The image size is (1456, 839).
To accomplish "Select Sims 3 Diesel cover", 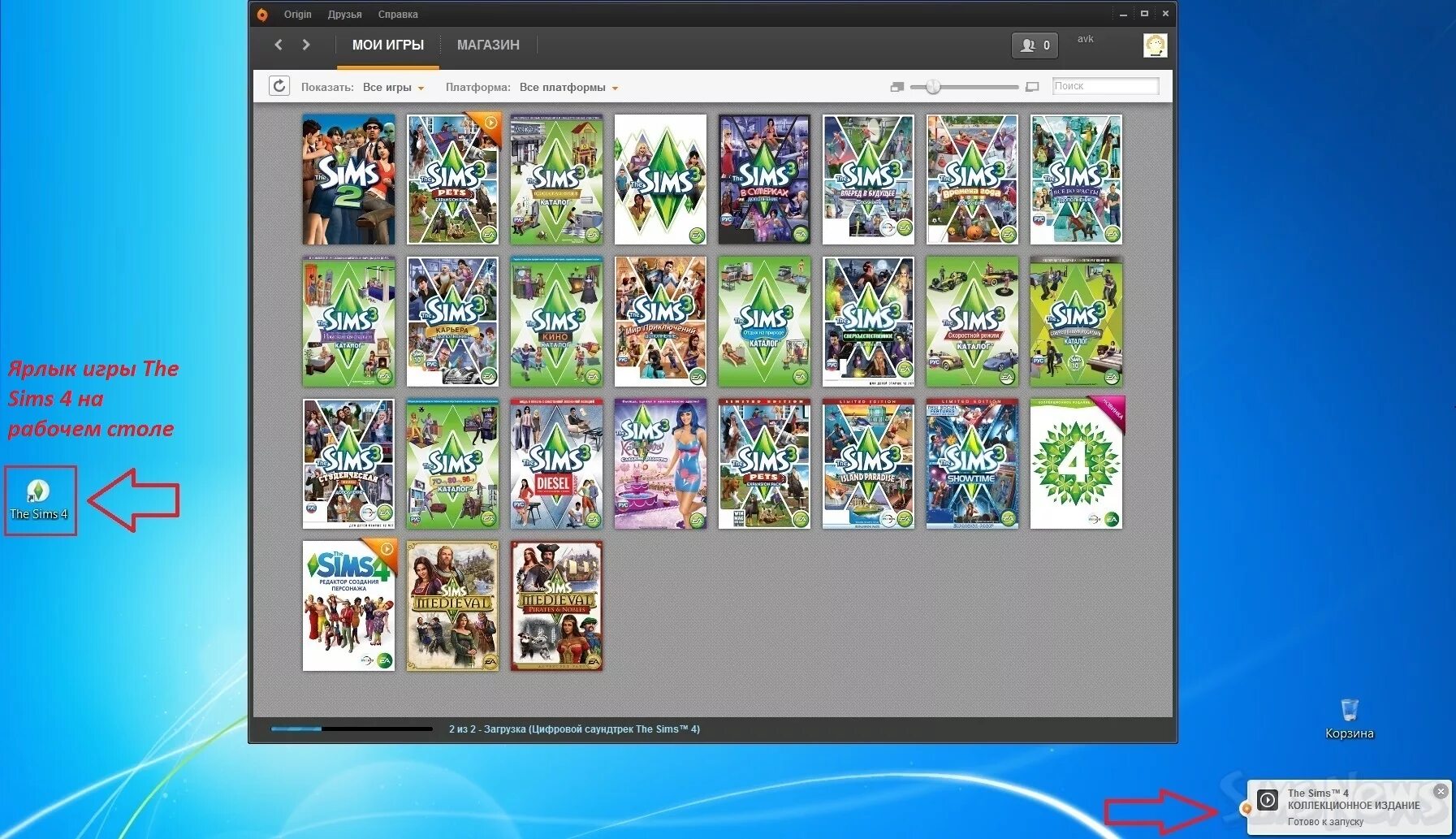I will click(556, 464).
